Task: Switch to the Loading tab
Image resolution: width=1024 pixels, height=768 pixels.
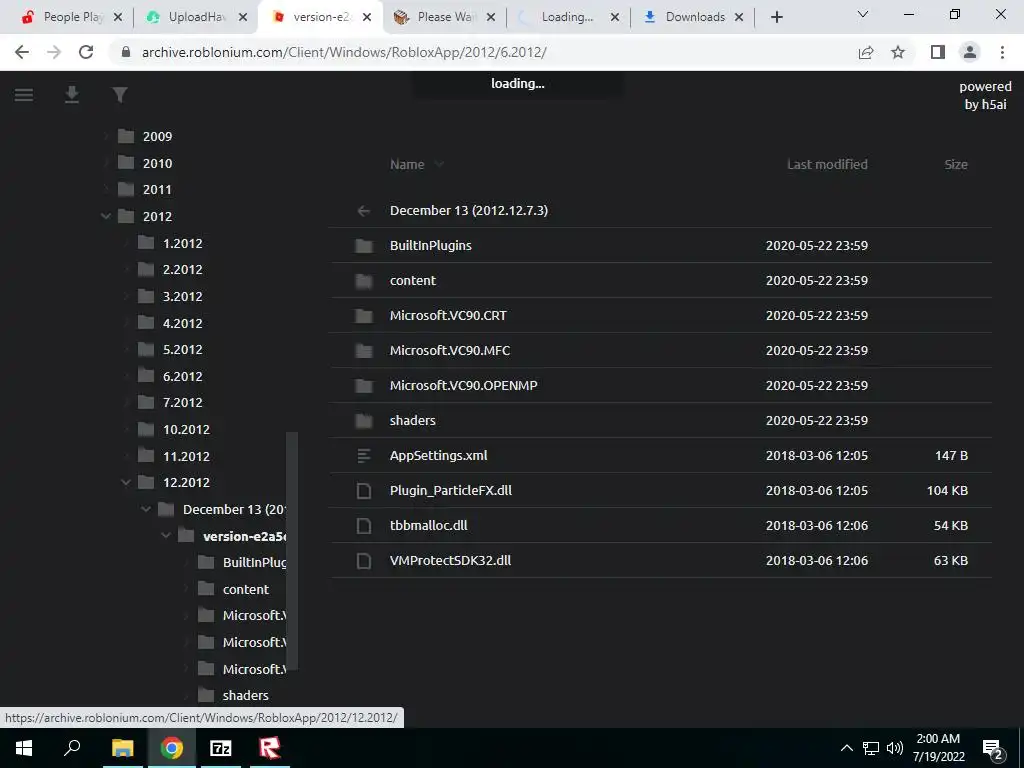Action: [x=568, y=17]
